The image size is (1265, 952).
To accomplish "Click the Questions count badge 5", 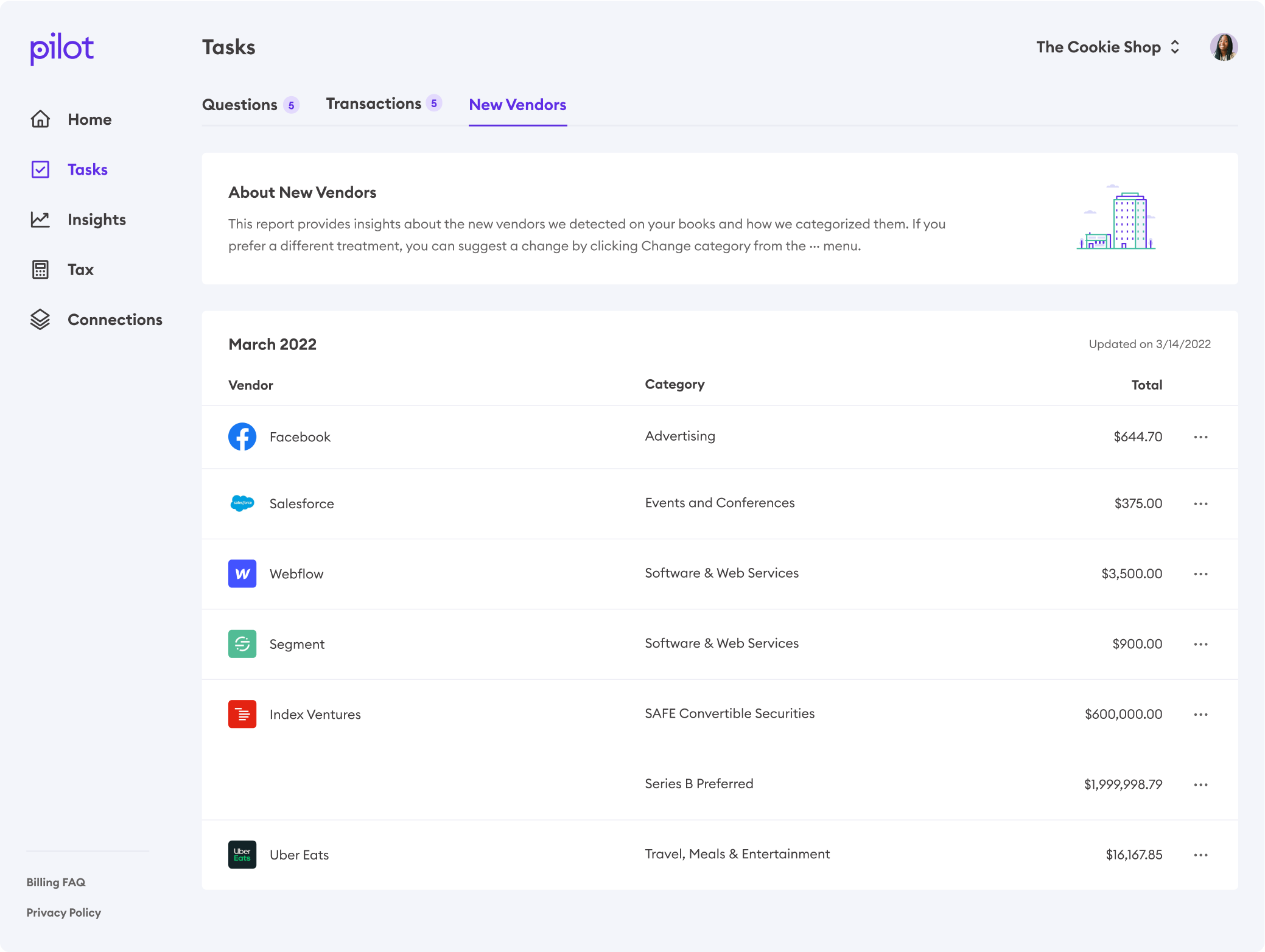I will [x=292, y=105].
